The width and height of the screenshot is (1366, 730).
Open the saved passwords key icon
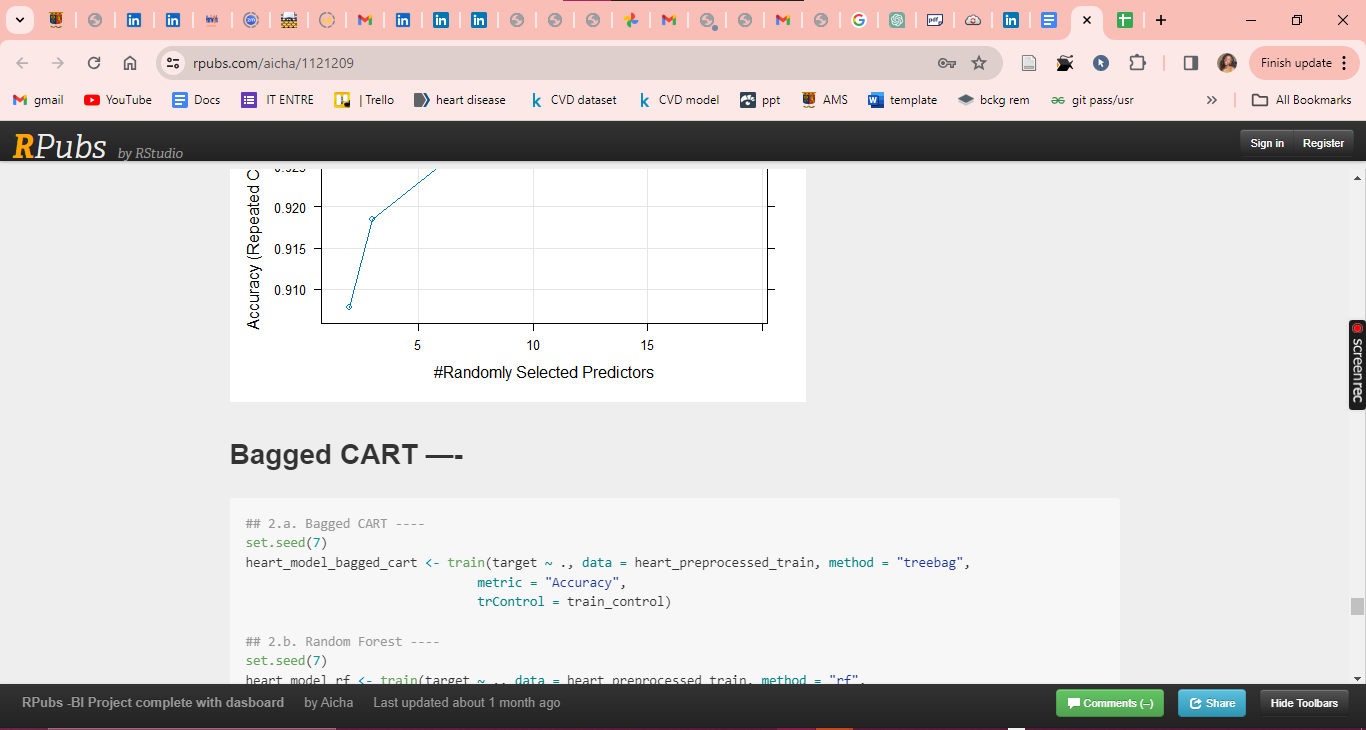point(946,63)
